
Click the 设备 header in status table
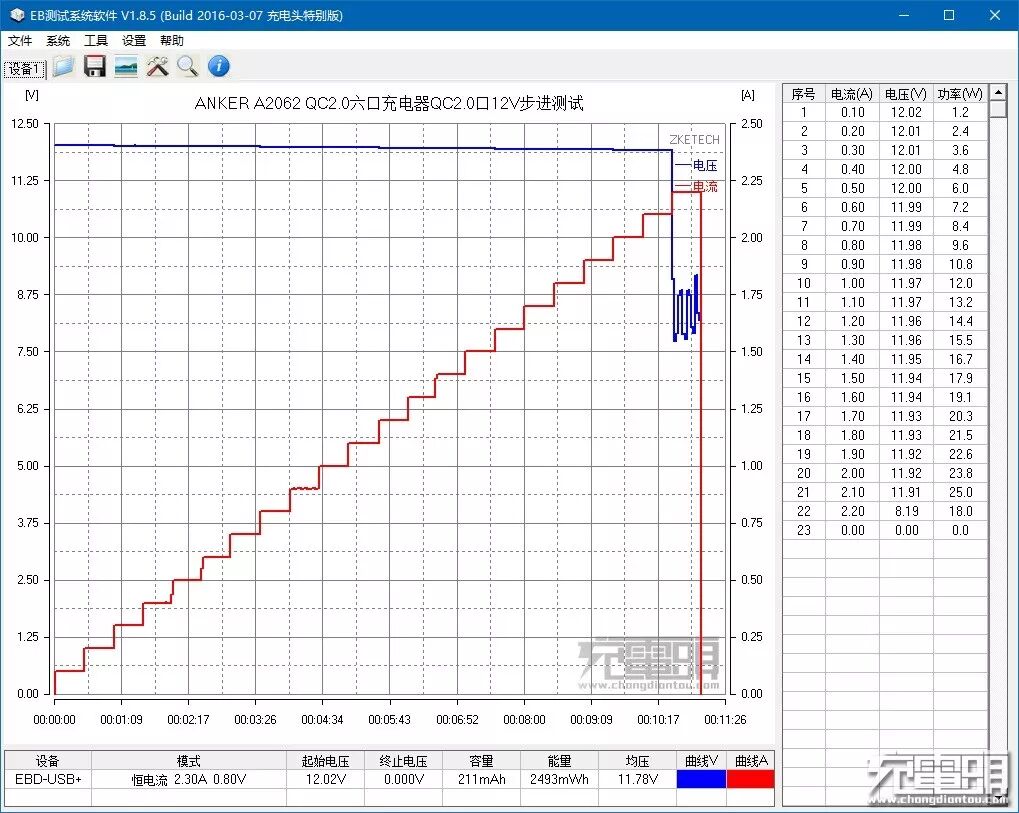tap(48, 760)
